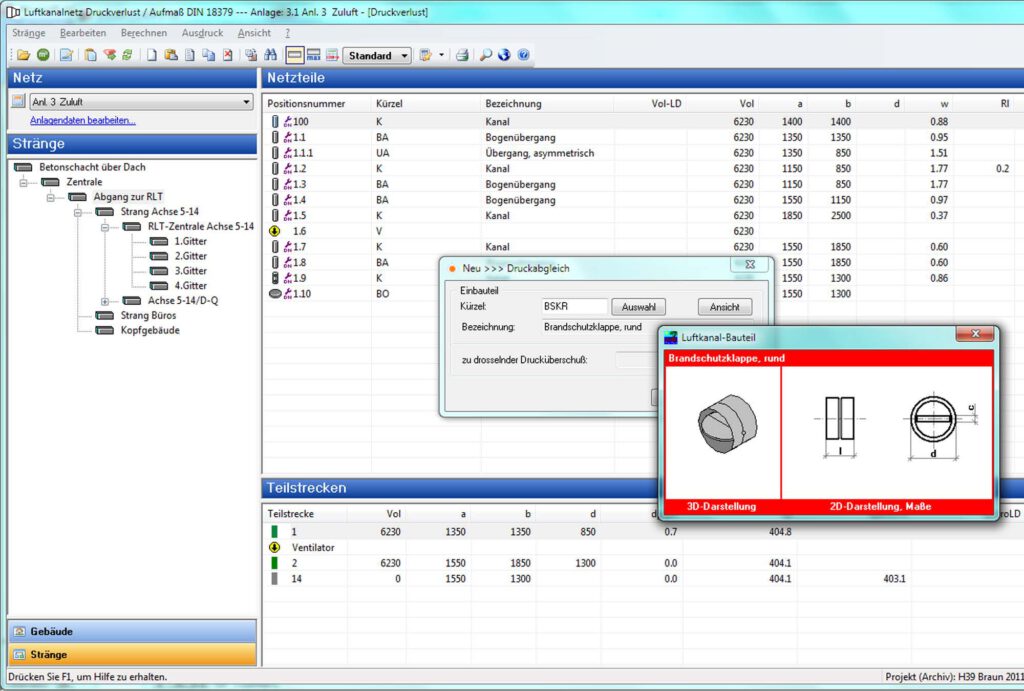Open the Ausdruck menu

202,33
